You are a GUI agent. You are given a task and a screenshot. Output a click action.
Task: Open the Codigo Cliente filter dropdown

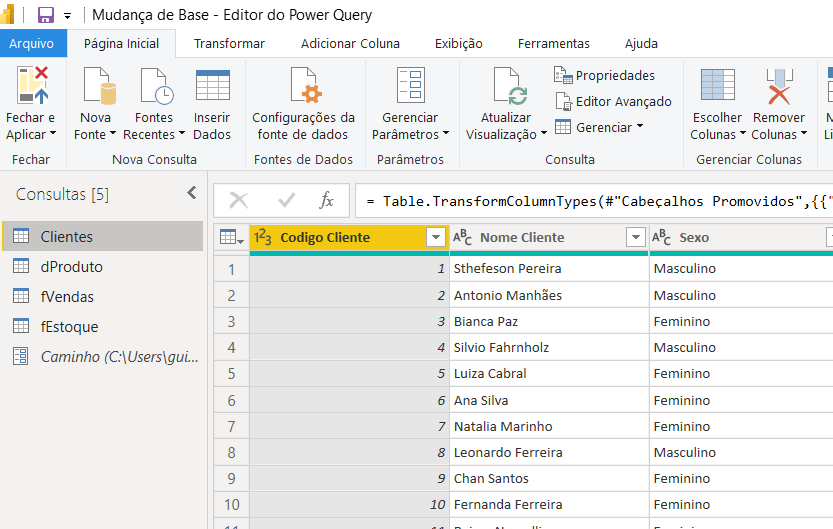point(436,237)
